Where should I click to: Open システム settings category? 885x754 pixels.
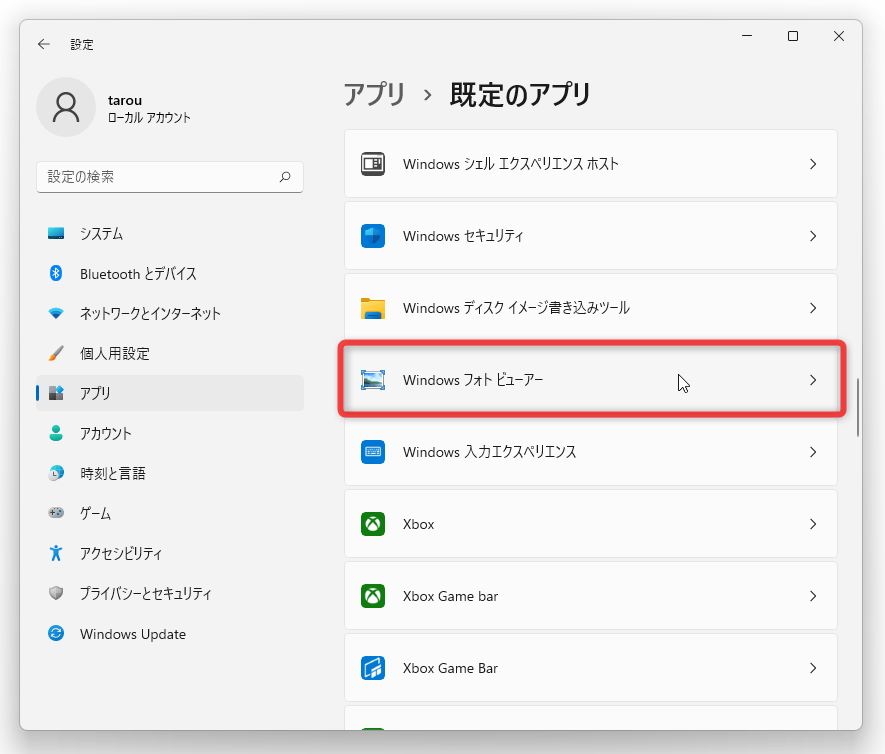(170, 233)
